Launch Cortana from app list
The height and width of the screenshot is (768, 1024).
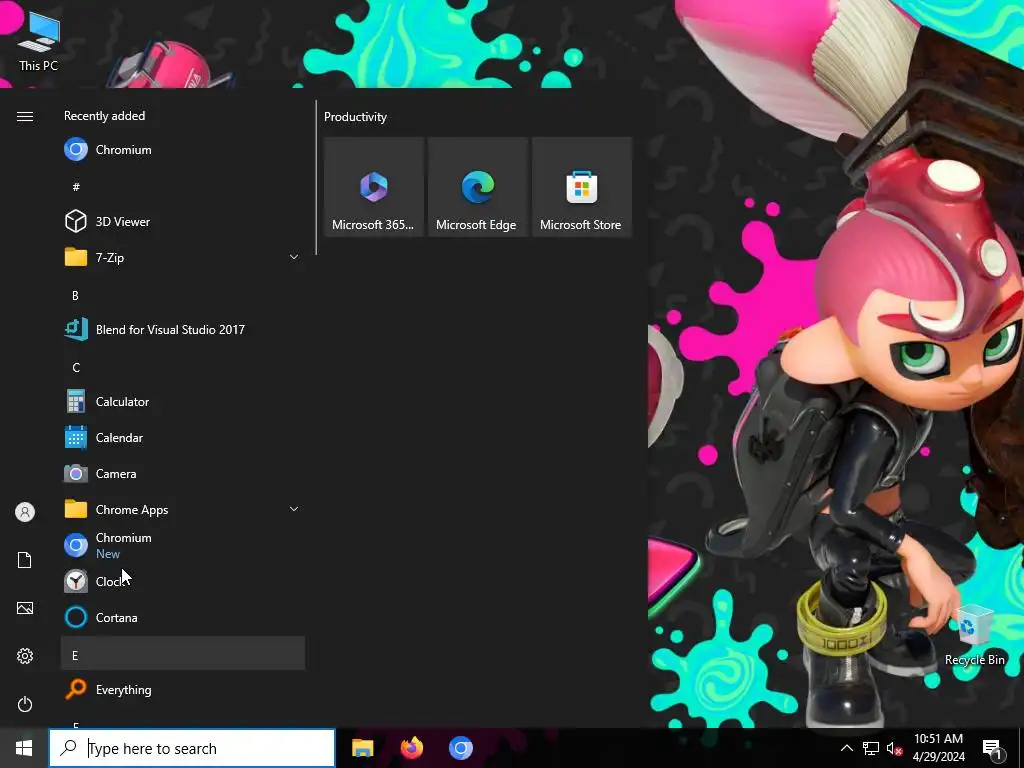click(183, 617)
